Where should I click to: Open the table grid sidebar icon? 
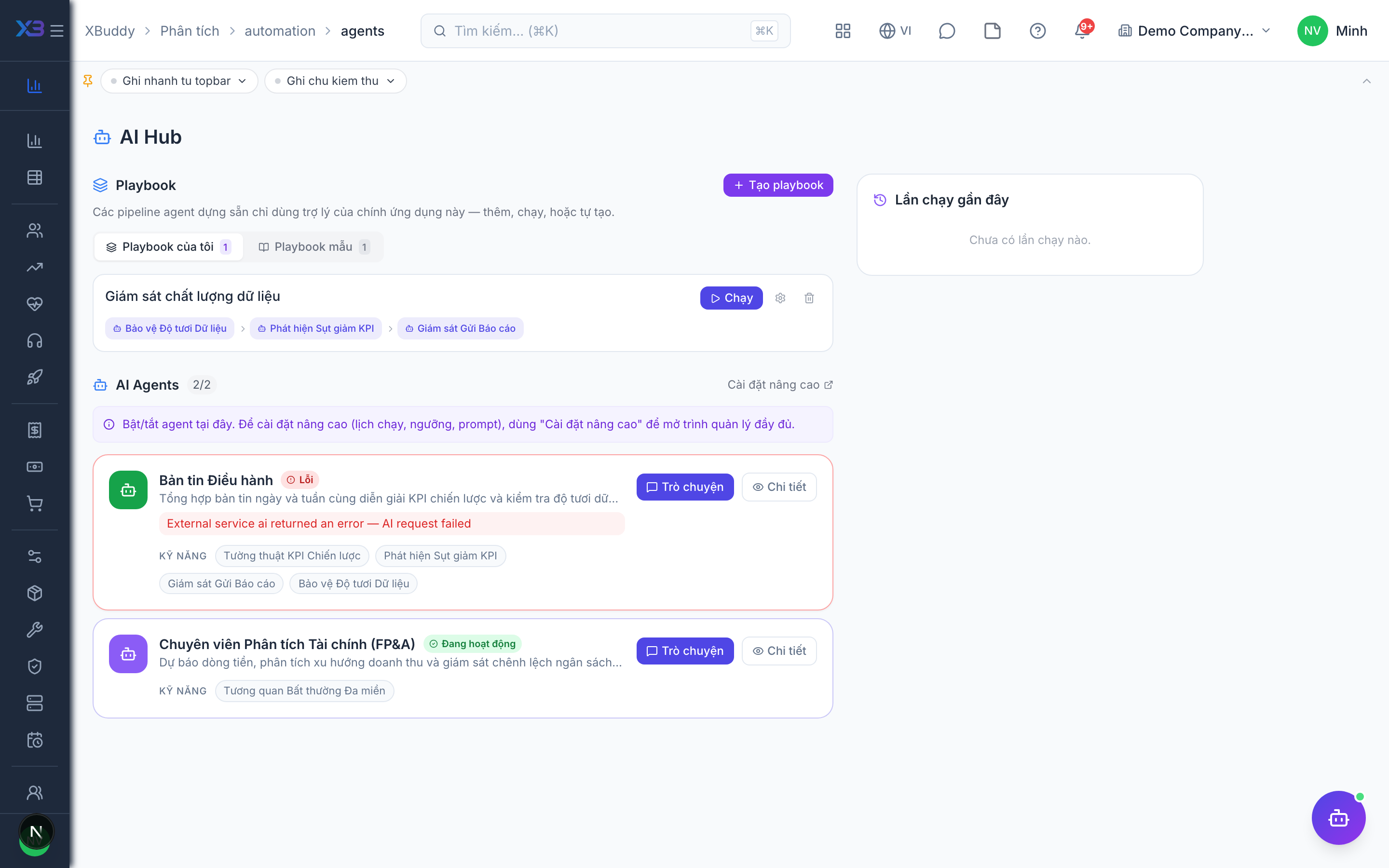pos(34,177)
